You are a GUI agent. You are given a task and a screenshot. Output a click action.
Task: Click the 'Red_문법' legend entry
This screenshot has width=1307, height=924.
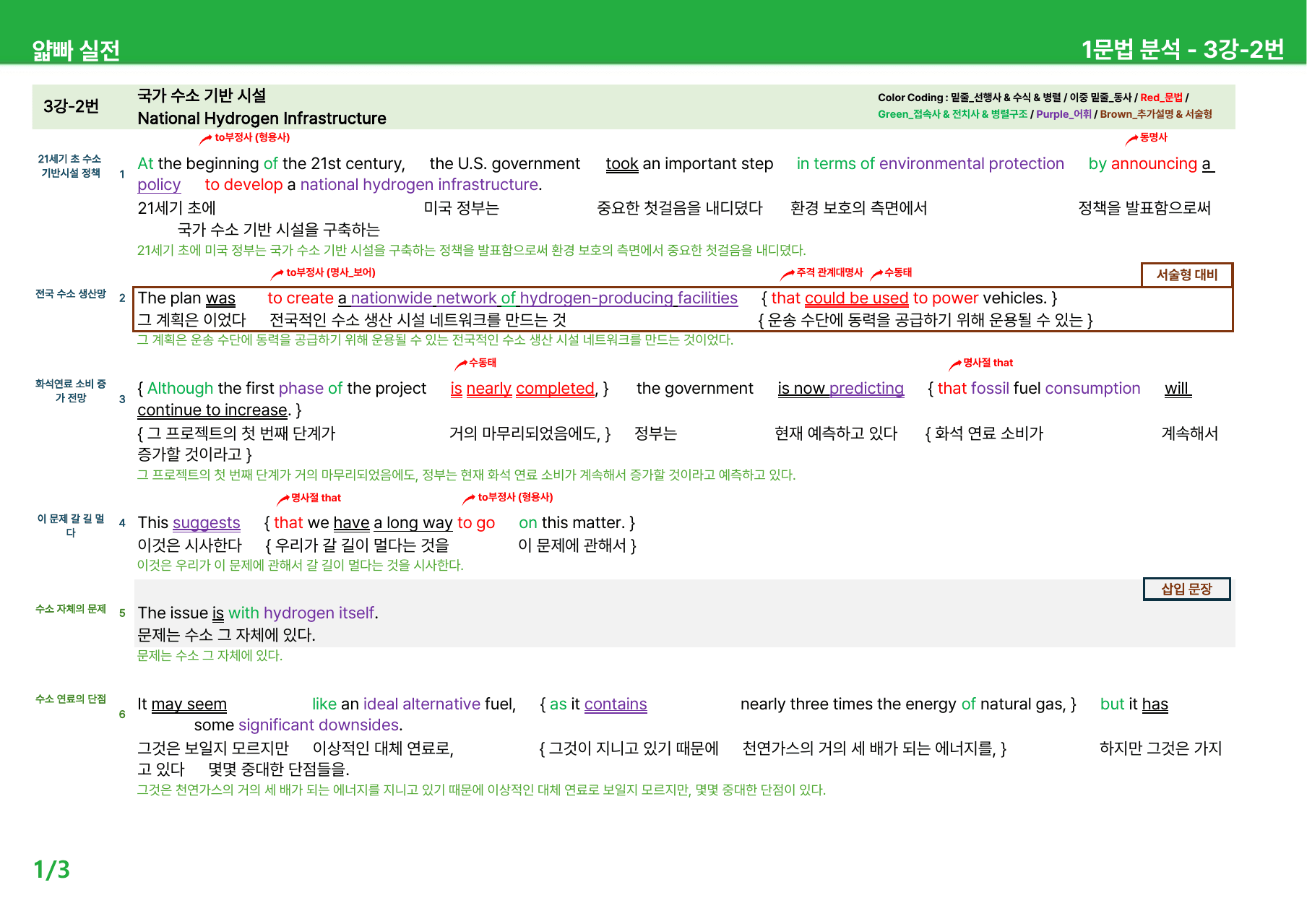click(1161, 98)
